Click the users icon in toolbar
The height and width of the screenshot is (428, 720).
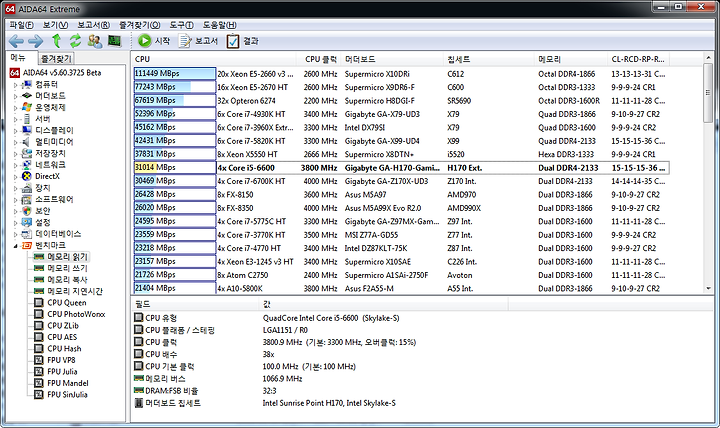[95, 41]
